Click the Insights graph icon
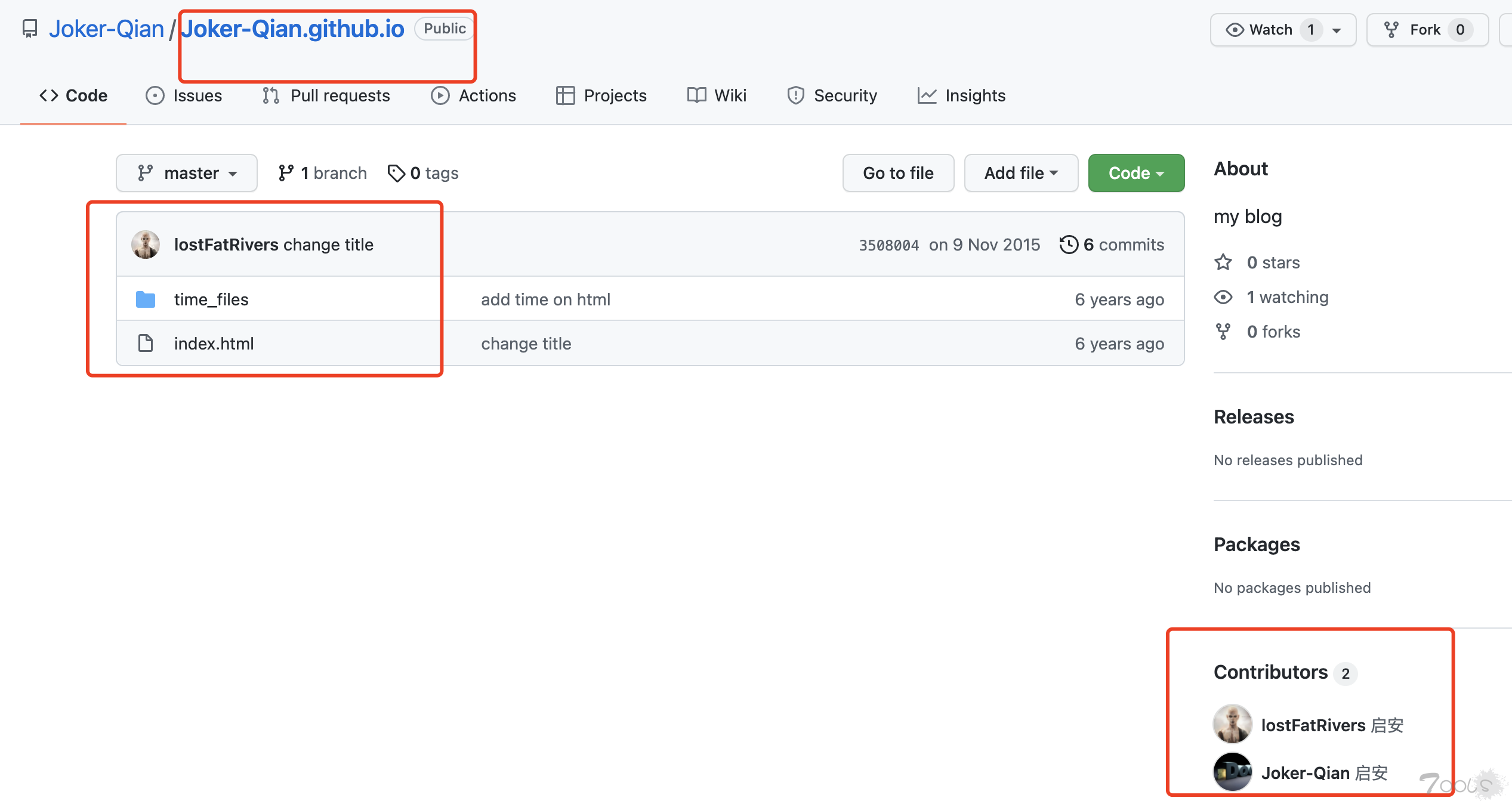This screenshot has height=804, width=1512. click(x=927, y=95)
